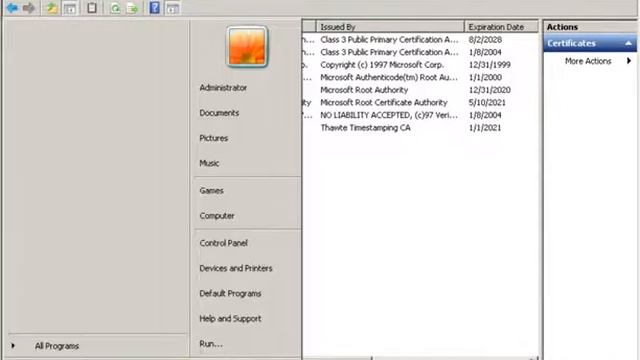The width and height of the screenshot is (640, 360).
Task: Click the blue Back arrow in toolbar
Action: point(12,8)
